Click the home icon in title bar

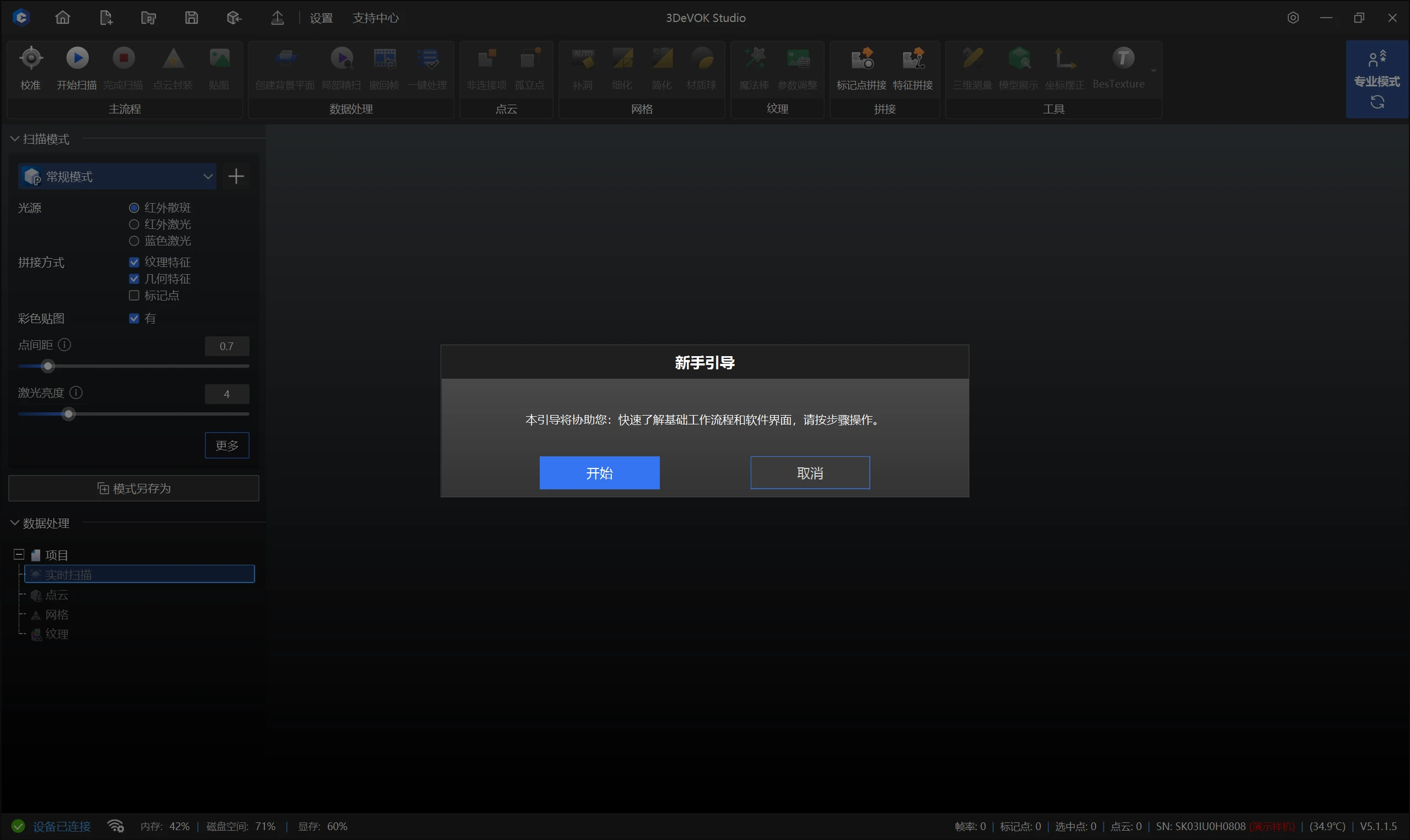(x=62, y=18)
